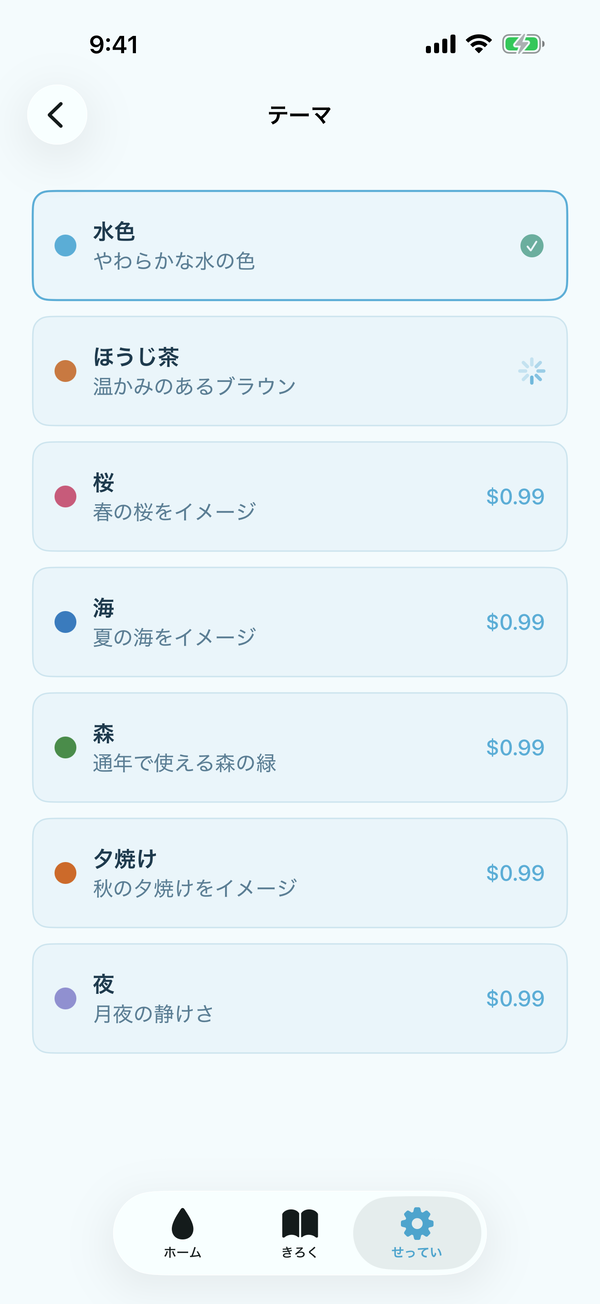Tap the water drop ホーム icon
The width and height of the screenshot is (600, 1304).
(181, 1222)
